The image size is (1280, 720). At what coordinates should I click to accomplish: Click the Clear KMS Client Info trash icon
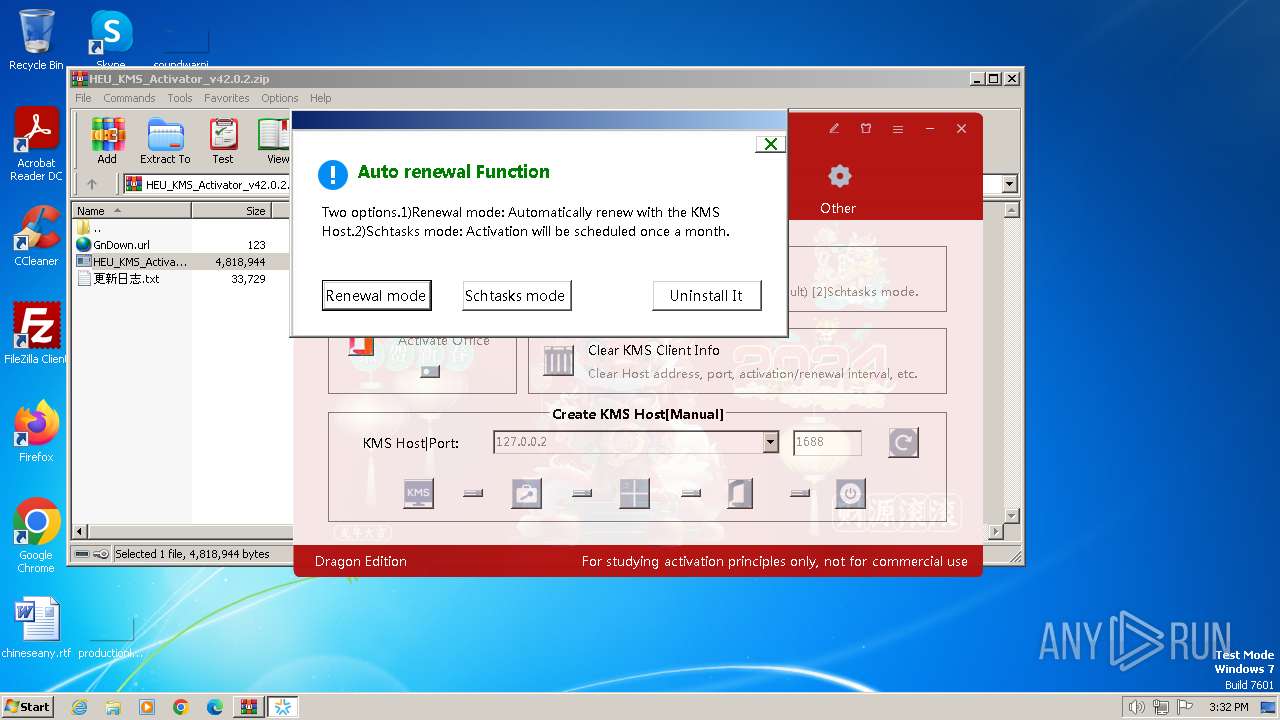click(x=558, y=360)
